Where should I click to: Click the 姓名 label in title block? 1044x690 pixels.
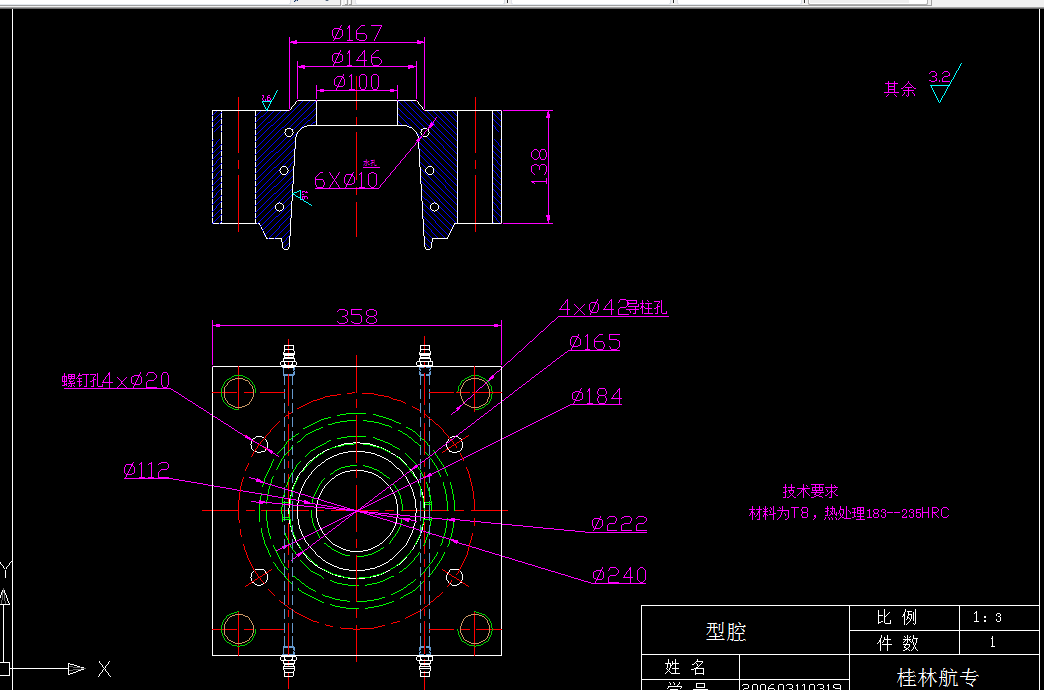click(x=685, y=667)
